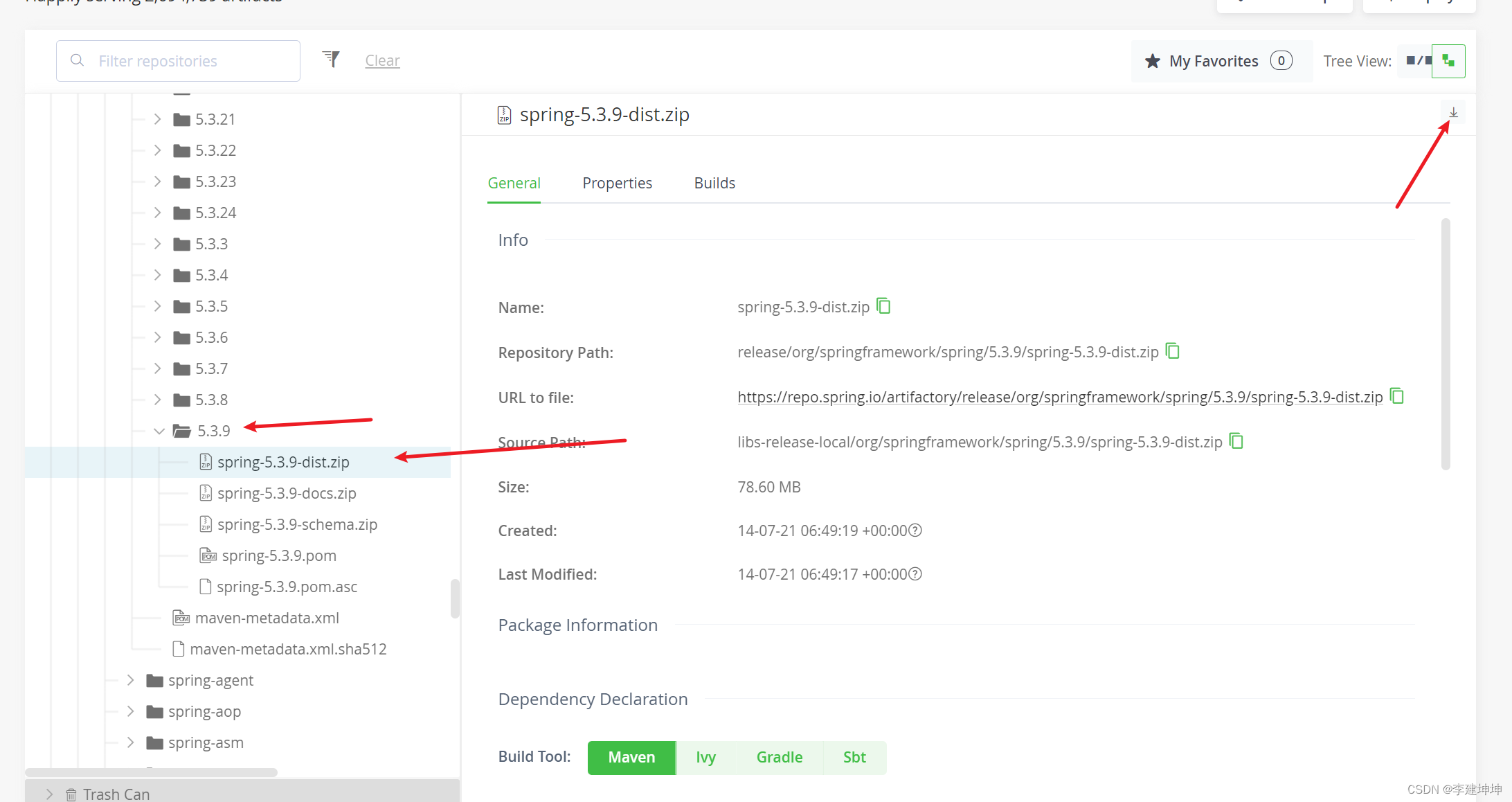The image size is (1512, 802).
Task: Focus the Filter repositories input field
Action: point(178,61)
